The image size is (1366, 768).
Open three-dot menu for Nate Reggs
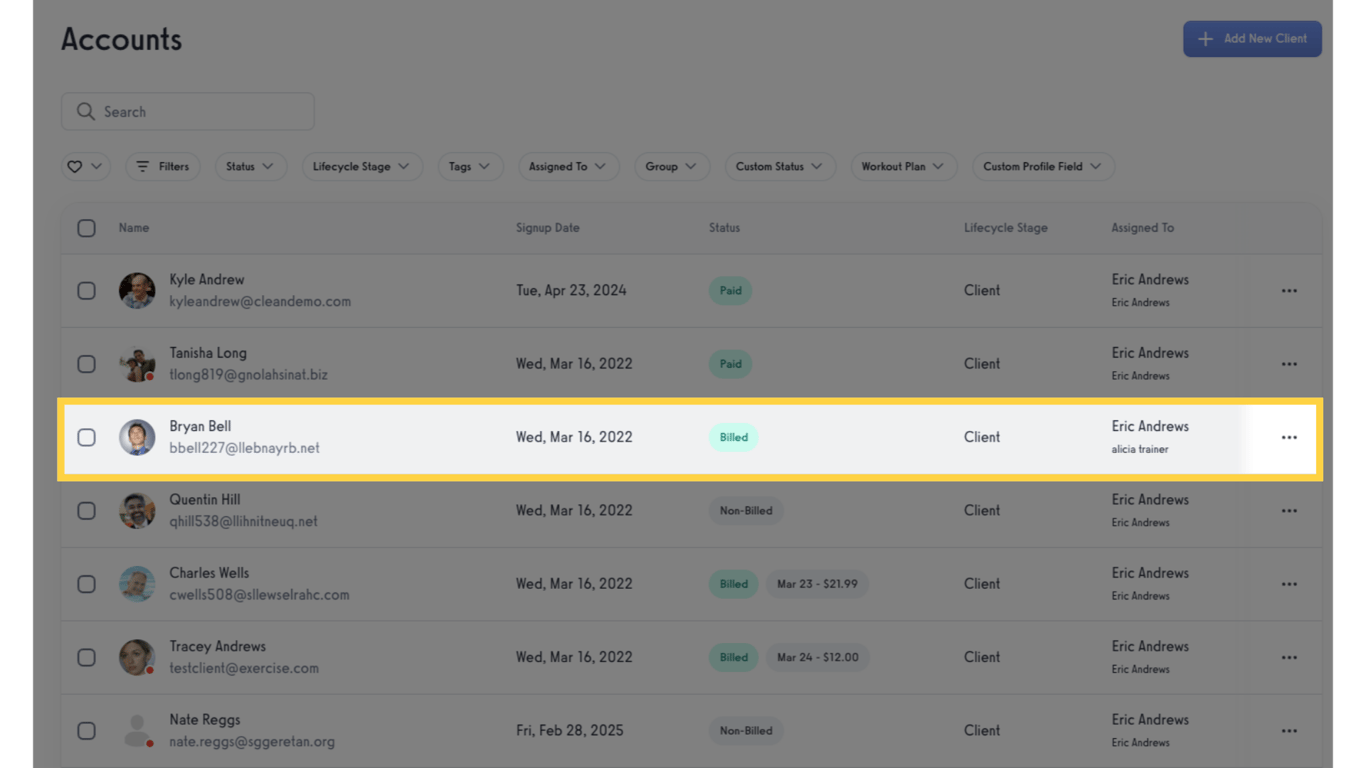(1289, 731)
